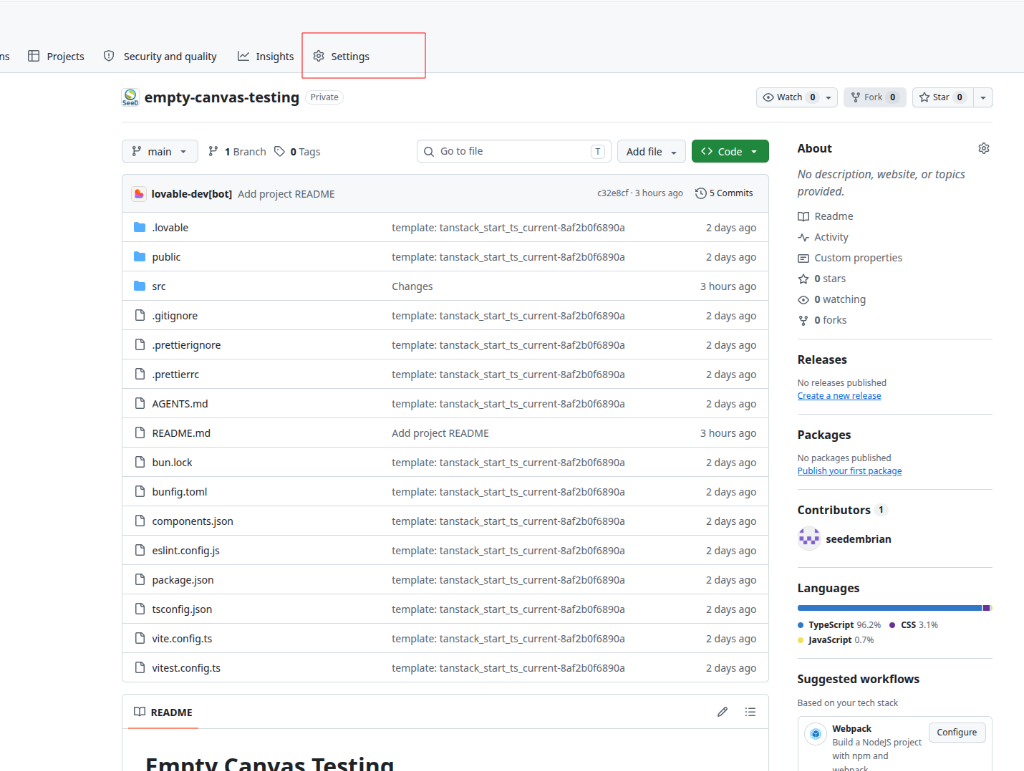Viewport: 1024px width, 771px height.
Task: Click the file icon beside tsconfig.json
Action: tap(139, 609)
